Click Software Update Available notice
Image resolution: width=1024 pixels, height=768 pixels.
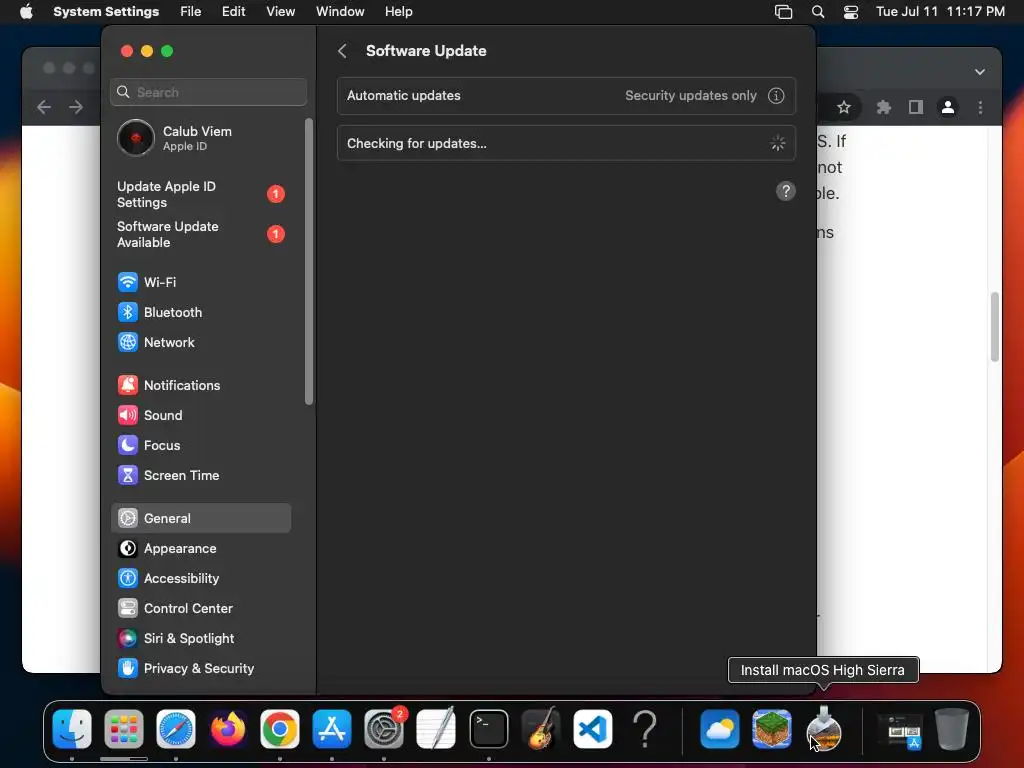tap(201, 234)
